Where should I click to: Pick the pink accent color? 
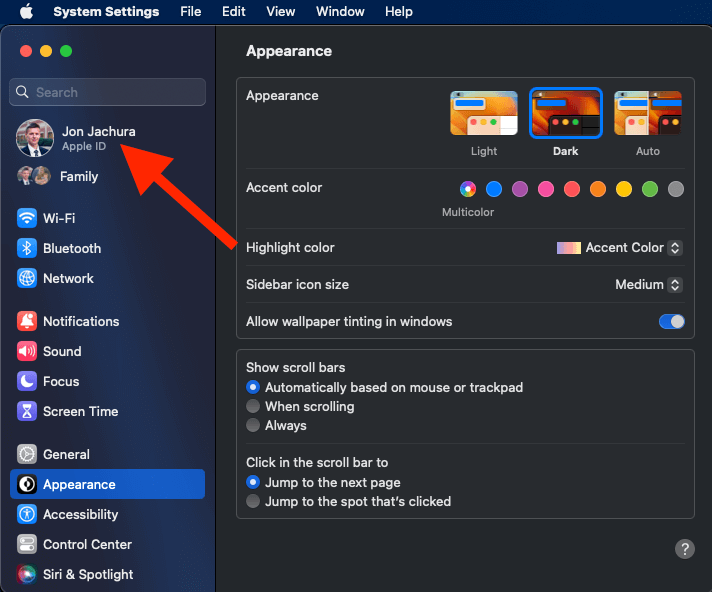coord(546,189)
